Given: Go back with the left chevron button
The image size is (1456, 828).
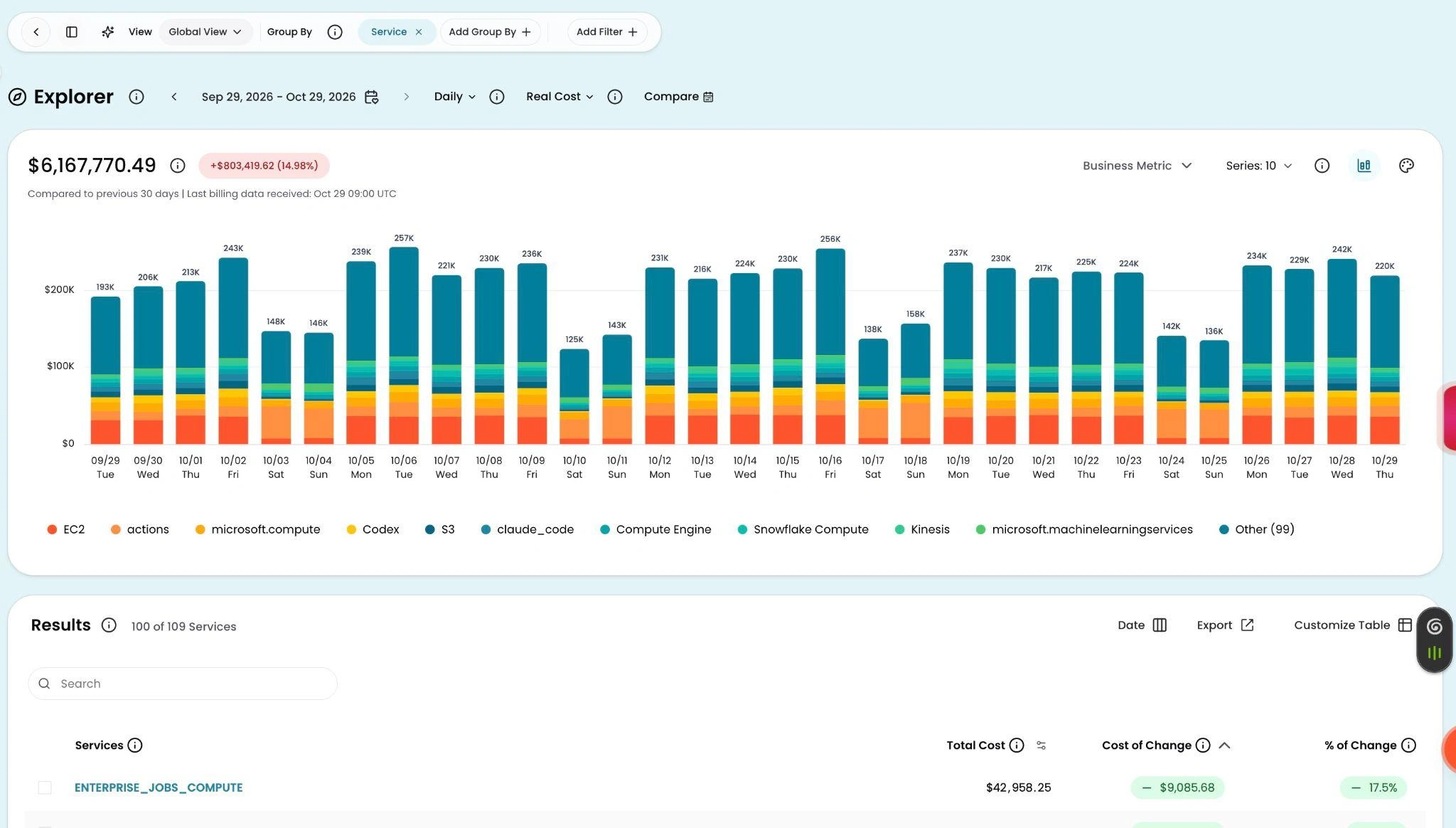Looking at the screenshot, I should pyautogui.click(x=36, y=32).
